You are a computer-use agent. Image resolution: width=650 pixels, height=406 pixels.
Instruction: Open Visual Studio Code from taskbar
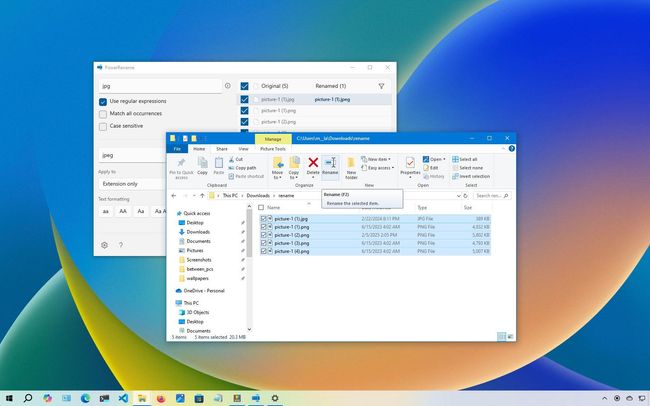[123, 399]
